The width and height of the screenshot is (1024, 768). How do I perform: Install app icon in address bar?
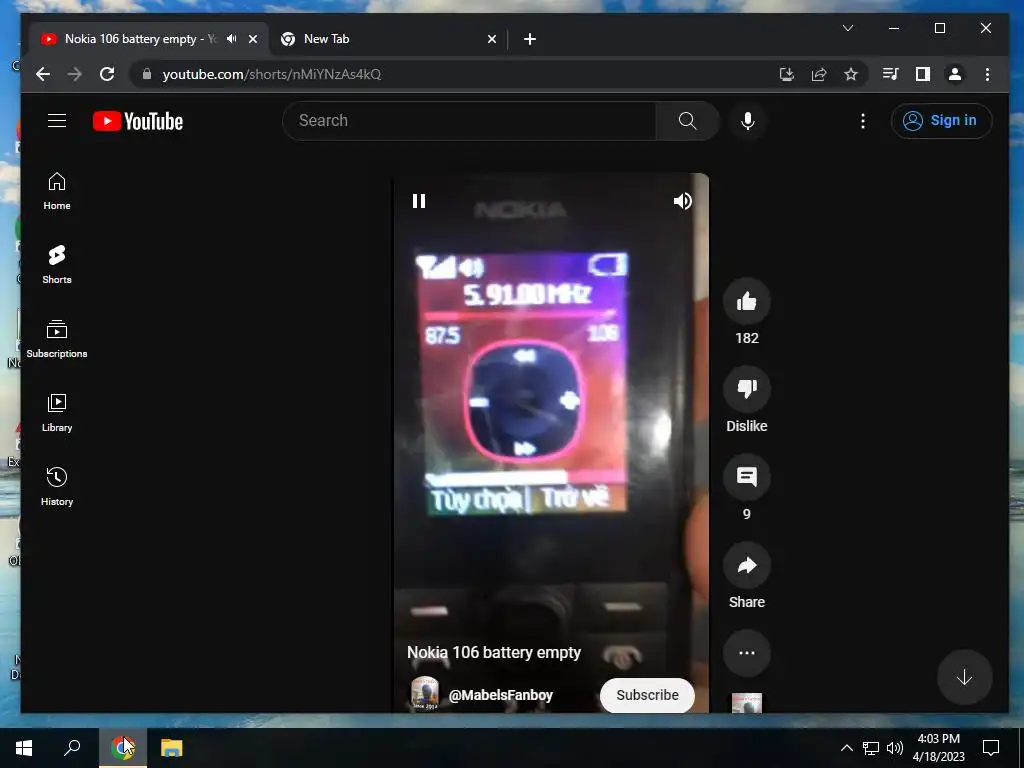787,74
